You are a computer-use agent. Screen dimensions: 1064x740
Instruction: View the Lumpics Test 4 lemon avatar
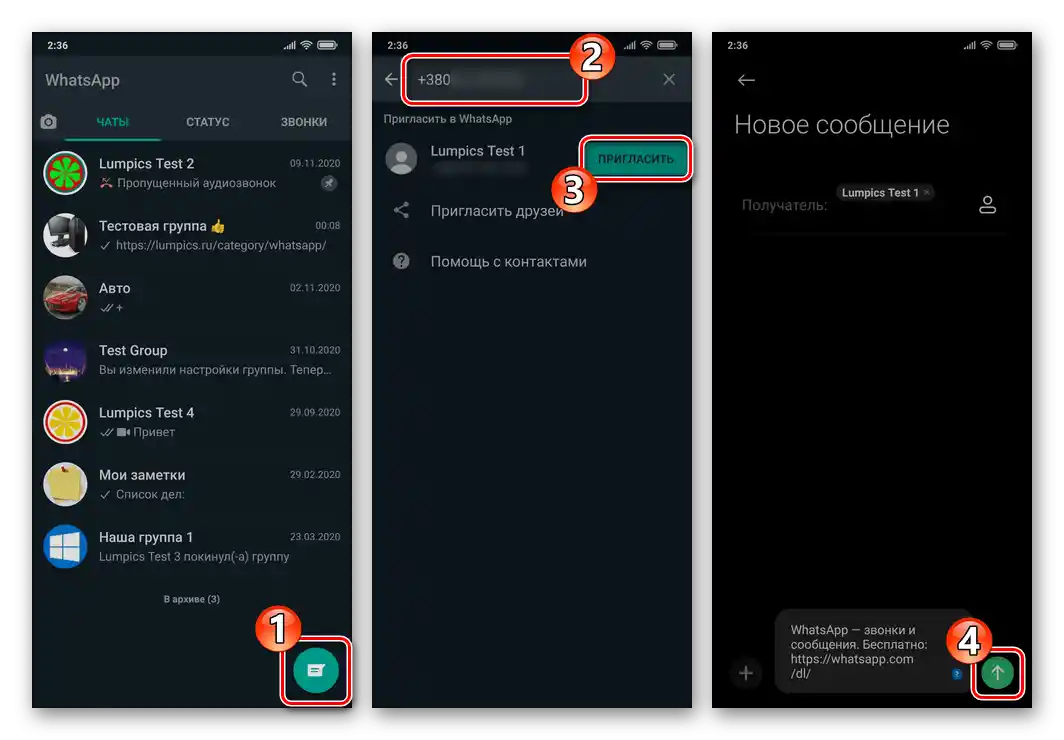(65, 422)
